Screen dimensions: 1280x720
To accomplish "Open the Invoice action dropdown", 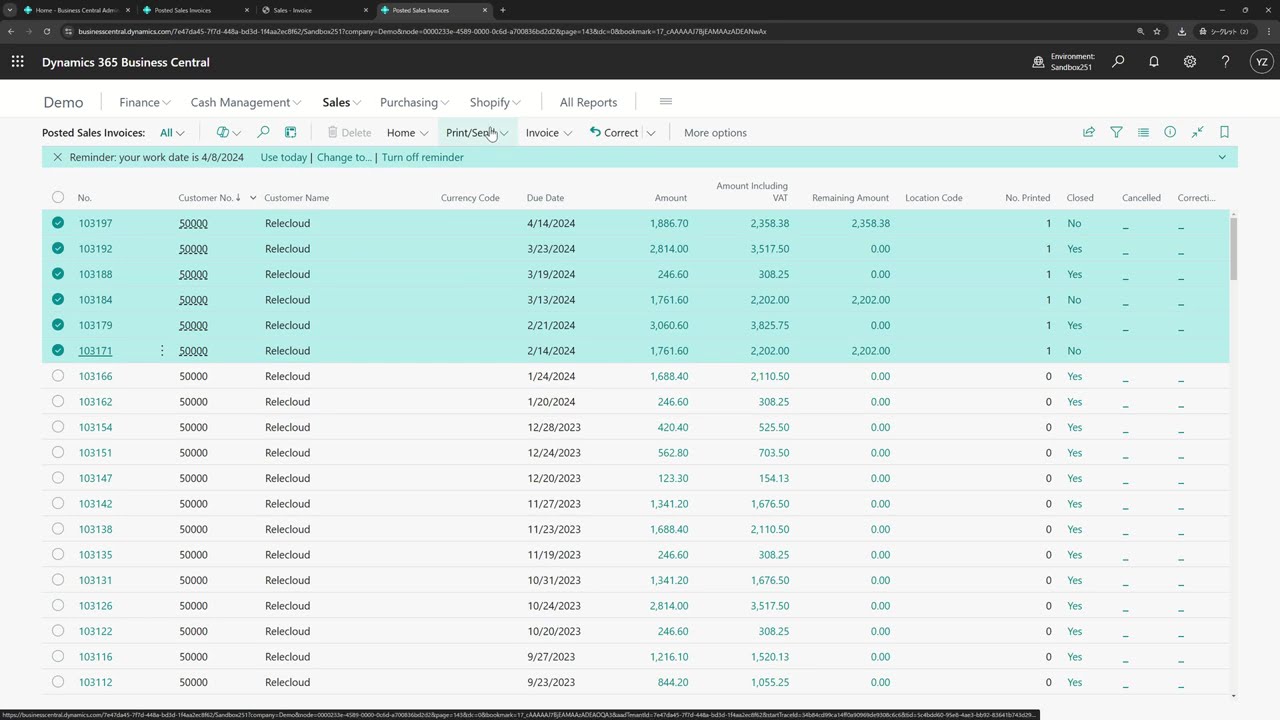I will pos(549,132).
